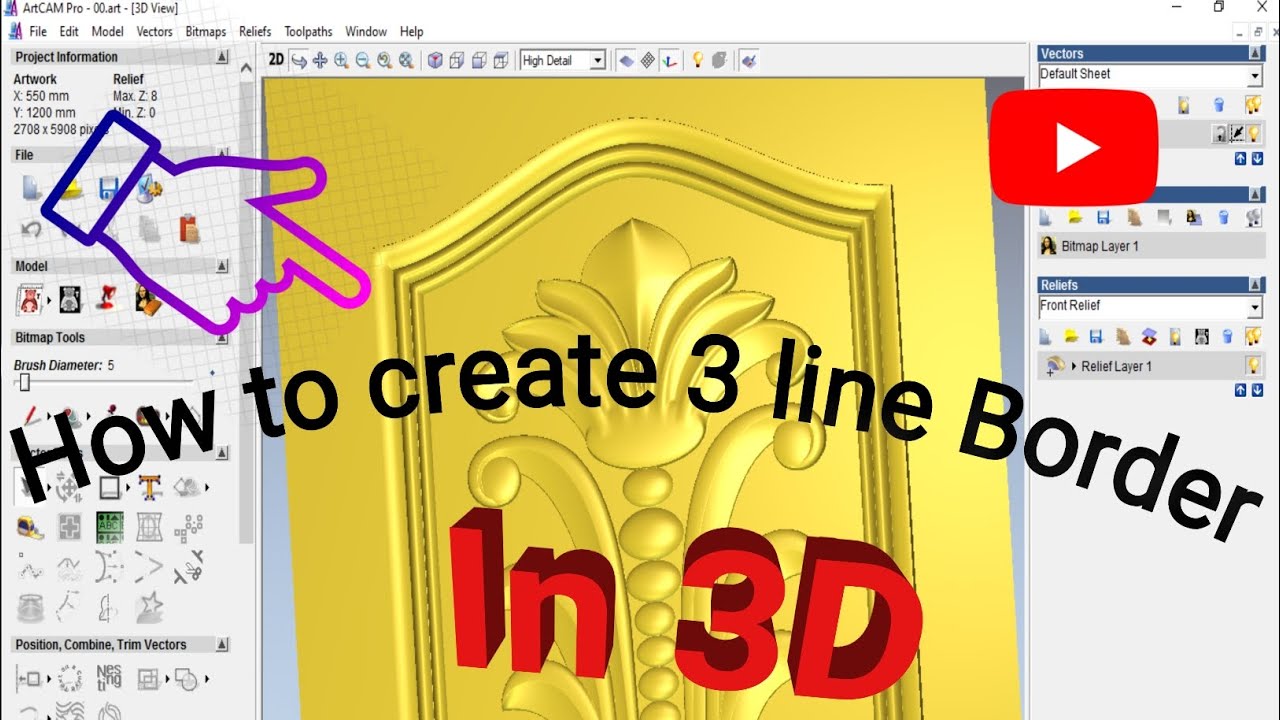Screen dimensions: 1280x720
Task: Open the Toolpaths menu
Action: 308,32
